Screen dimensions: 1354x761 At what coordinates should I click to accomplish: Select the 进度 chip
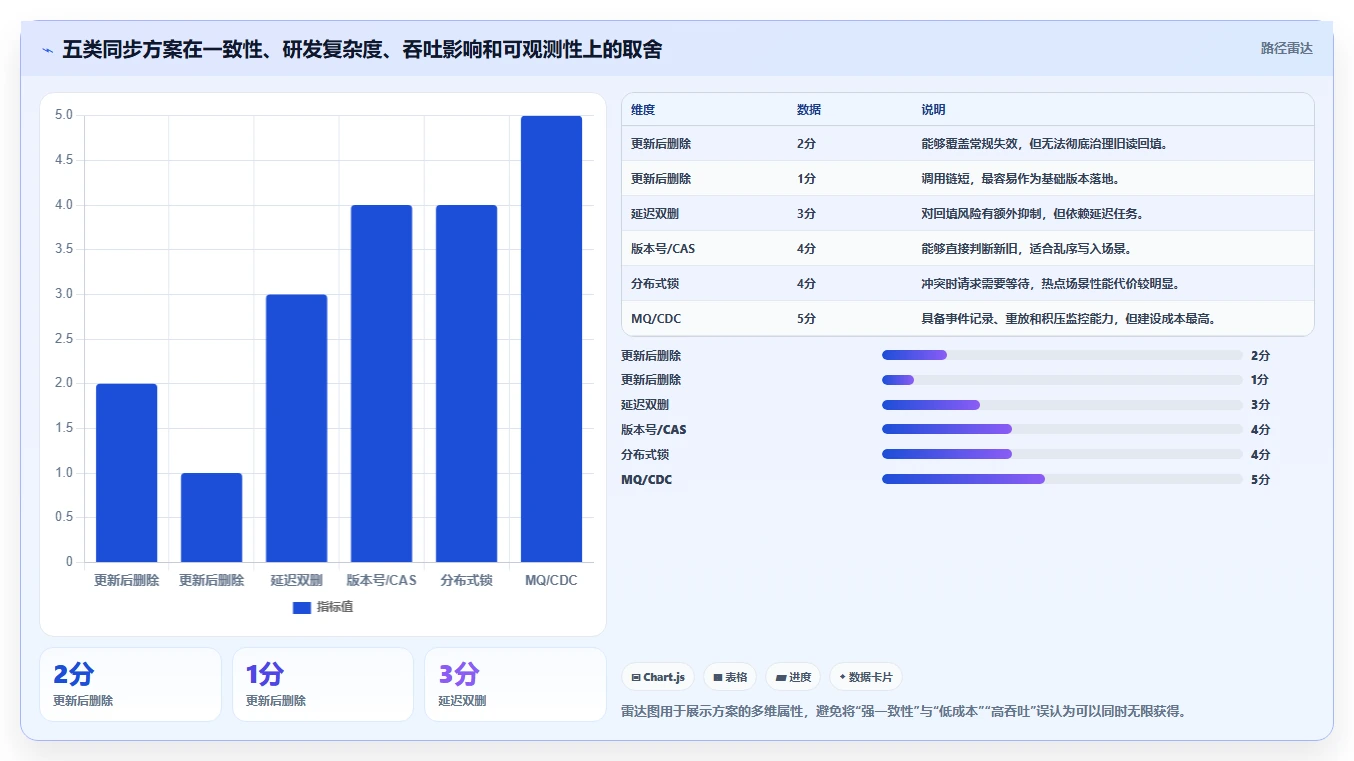pyautogui.click(x=793, y=677)
